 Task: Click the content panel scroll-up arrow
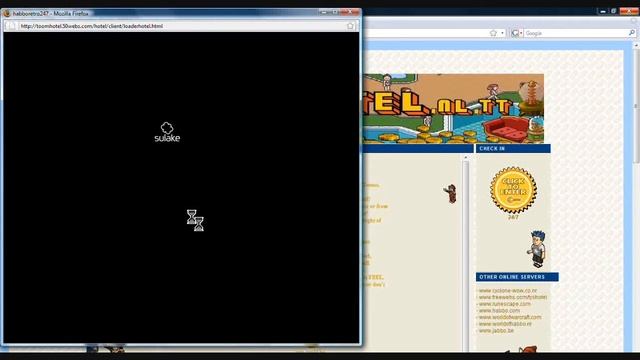[x=466, y=157]
